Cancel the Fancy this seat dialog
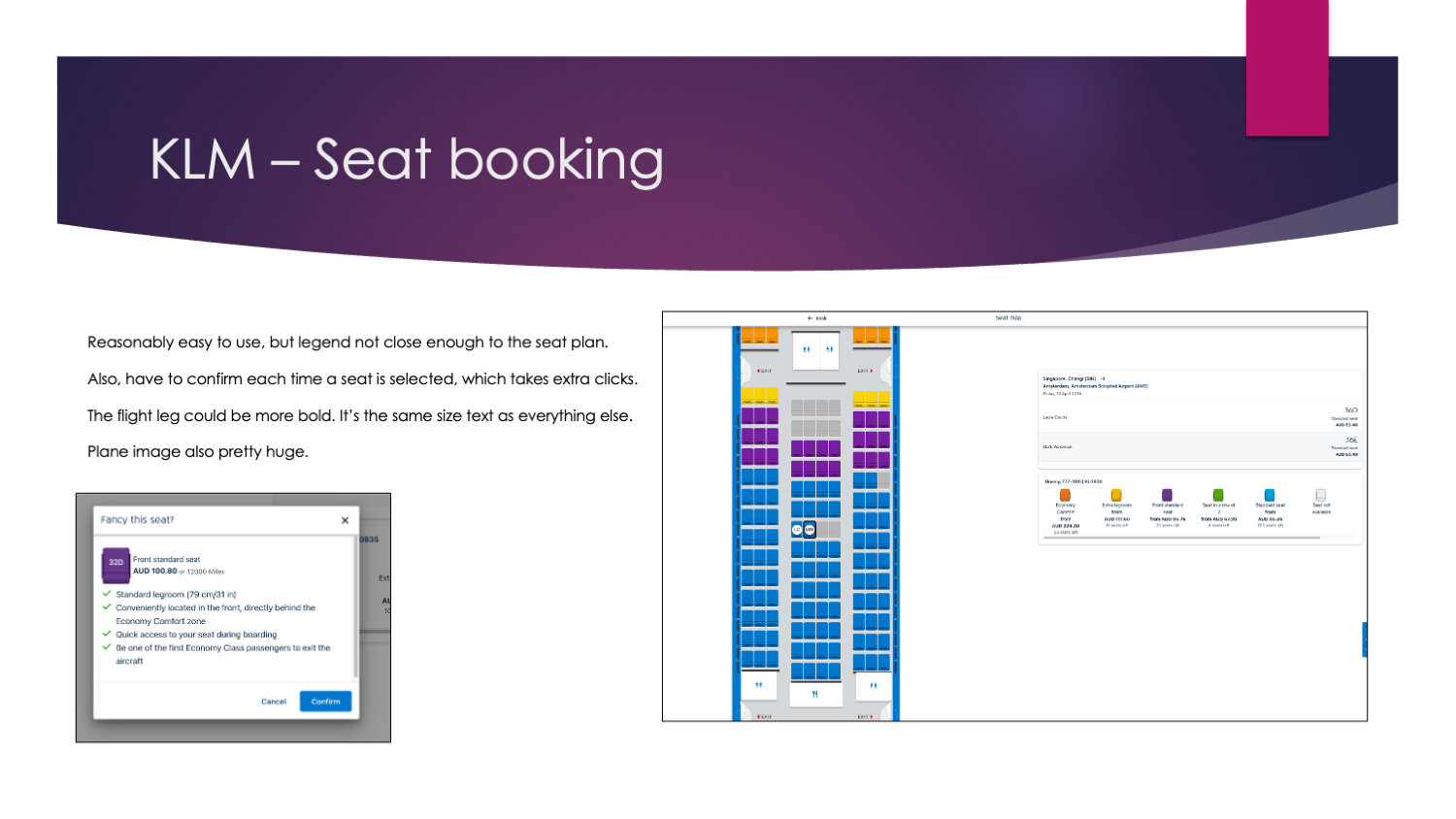 pos(273,701)
